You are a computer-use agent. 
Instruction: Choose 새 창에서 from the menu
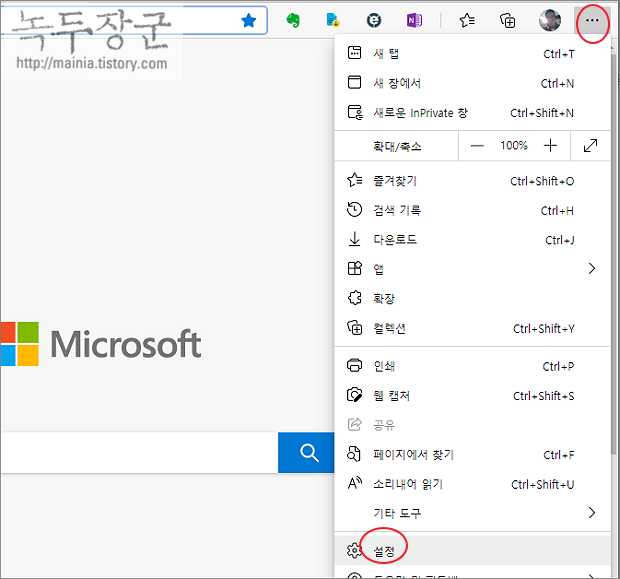(473, 83)
